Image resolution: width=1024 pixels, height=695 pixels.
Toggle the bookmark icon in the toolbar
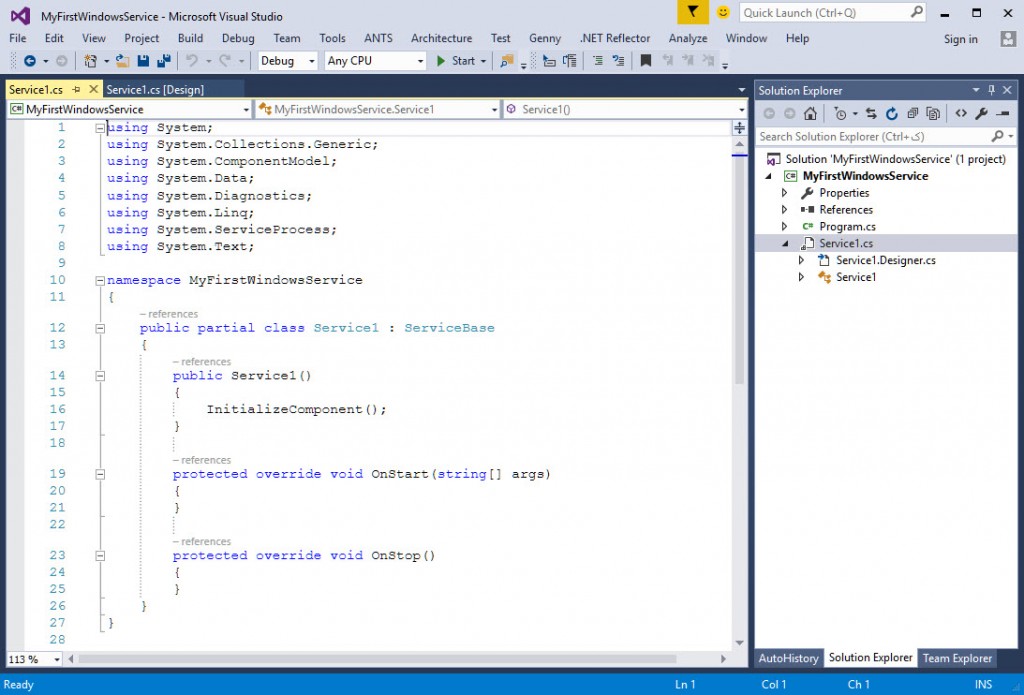pyautogui.click(x=646, y=61)
